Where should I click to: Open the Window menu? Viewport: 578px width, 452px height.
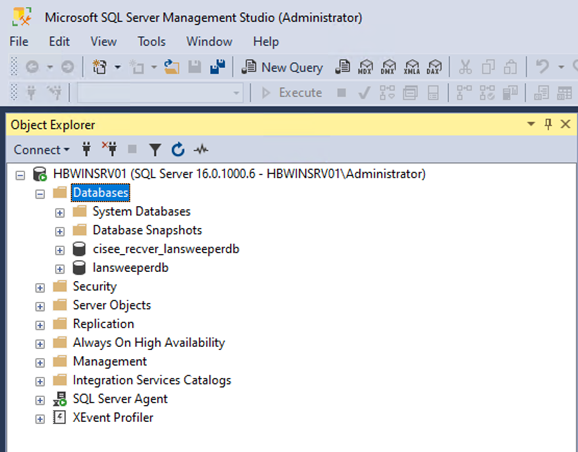click(209, 41)
